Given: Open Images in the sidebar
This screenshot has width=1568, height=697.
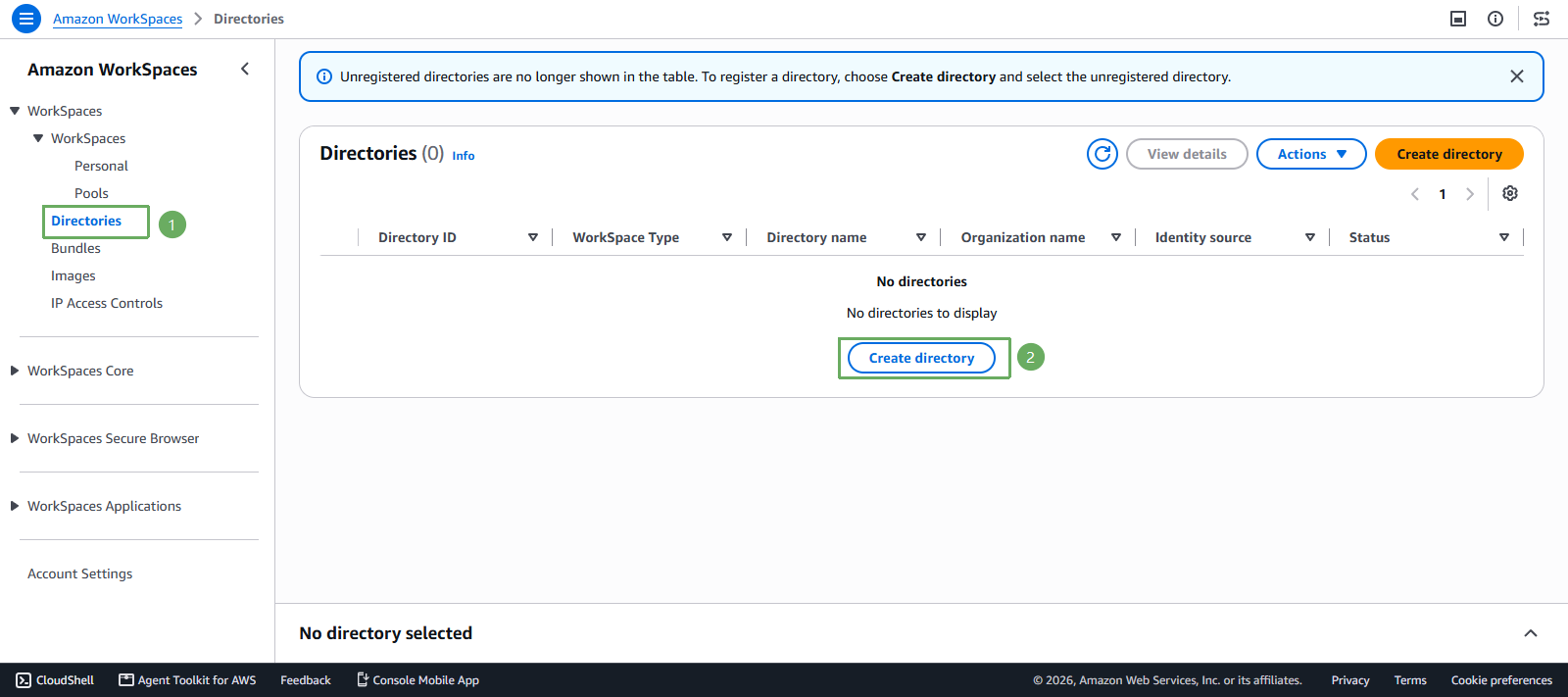Looking at the screenshot, I should point(73,275).
